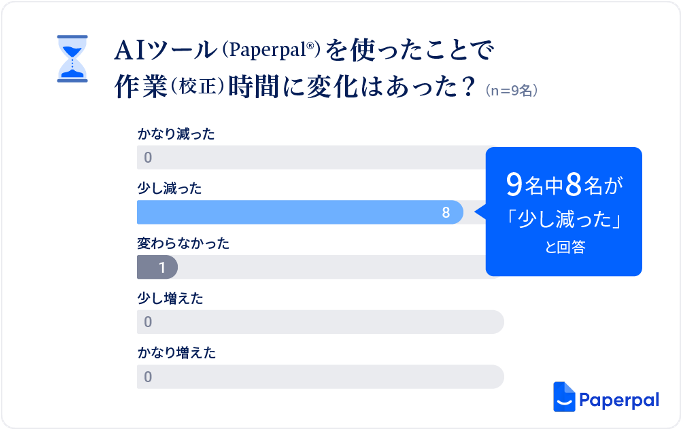Click the title line mentioning AIツール (Paperpal®)
Image resolution: width=682 pixels, height=430 pixels.
click(x=303, y=49)
